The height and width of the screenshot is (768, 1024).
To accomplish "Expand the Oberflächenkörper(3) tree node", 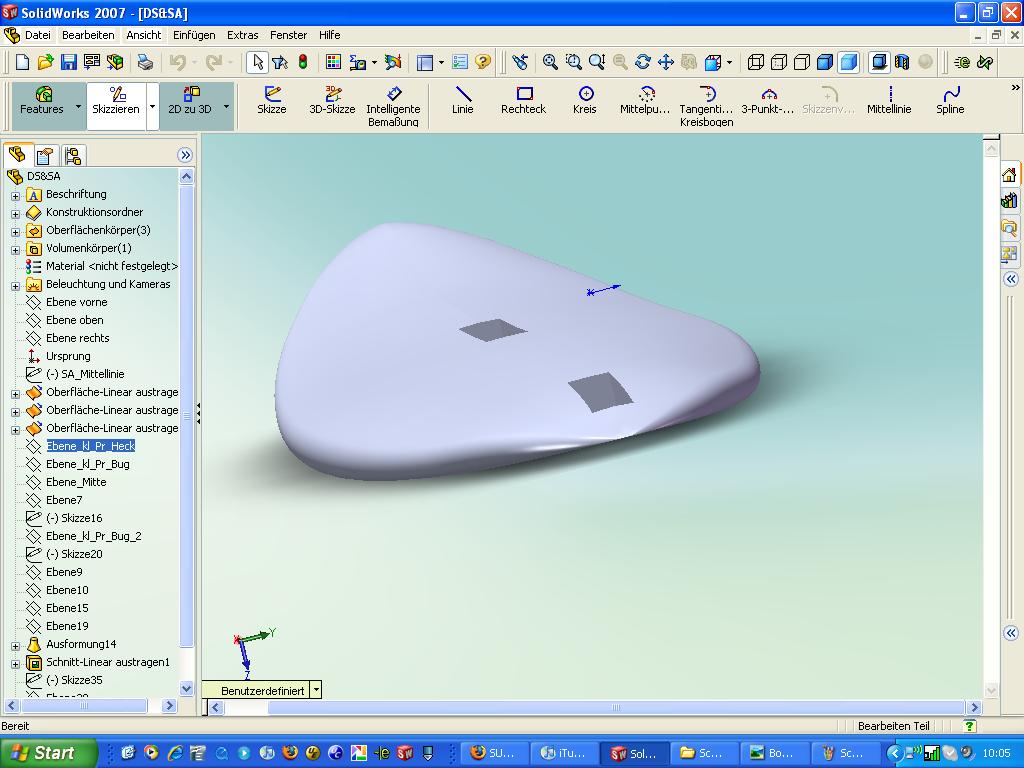I will [x=16, y=231].
